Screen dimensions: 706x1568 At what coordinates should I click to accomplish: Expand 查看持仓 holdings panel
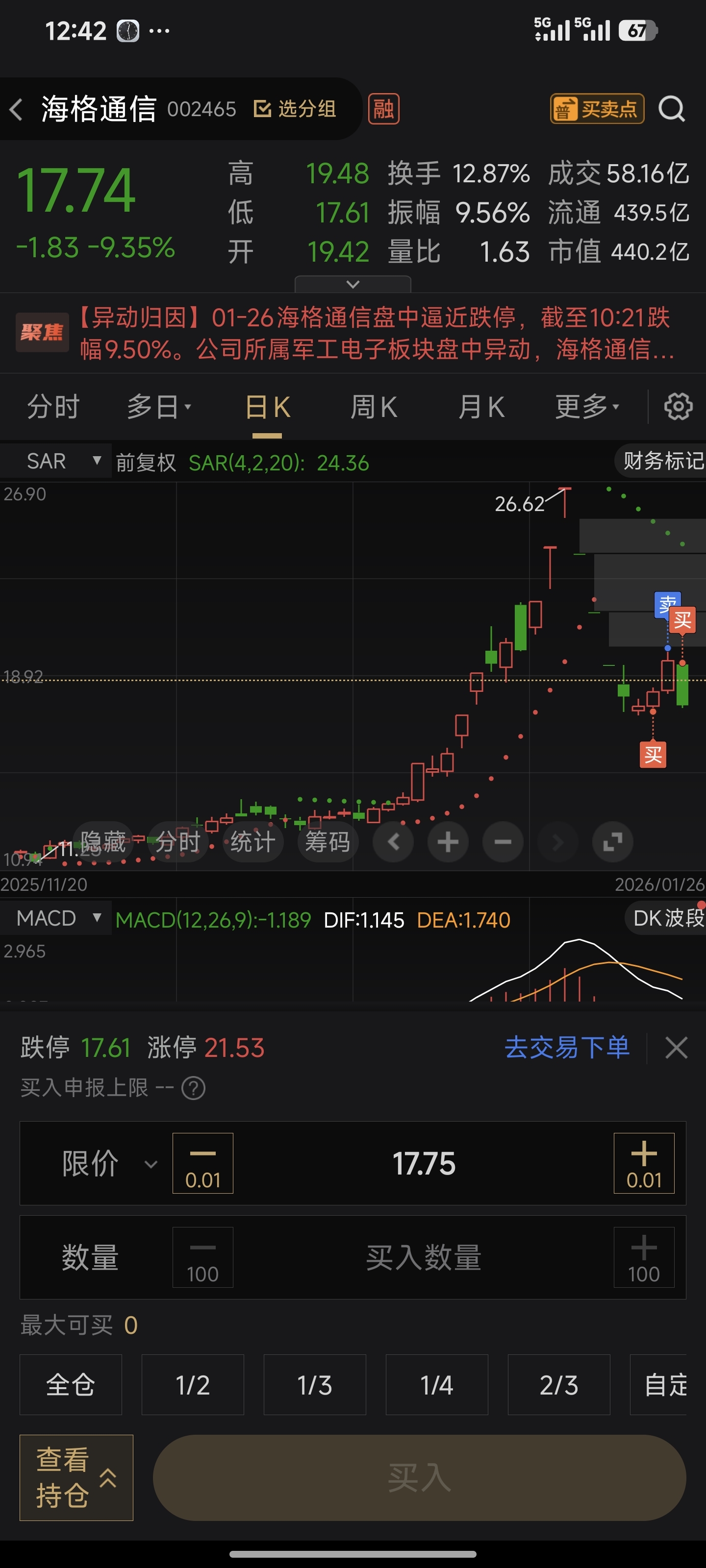tap(76, 1477)
